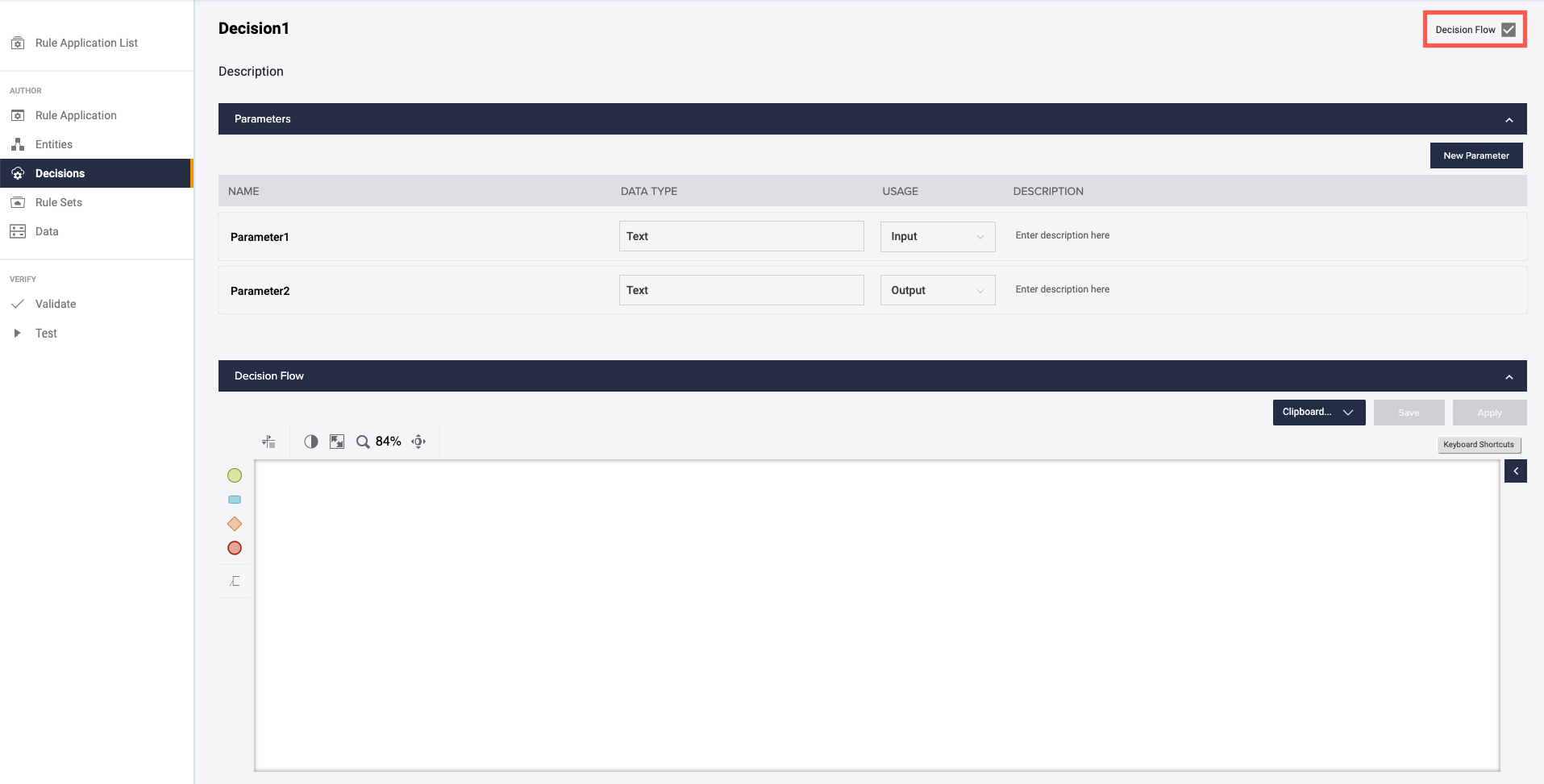The height and width of the screenshot is (784, 1544).
Task: Click the auto-layout icon above the canvas
Action: 268,441
